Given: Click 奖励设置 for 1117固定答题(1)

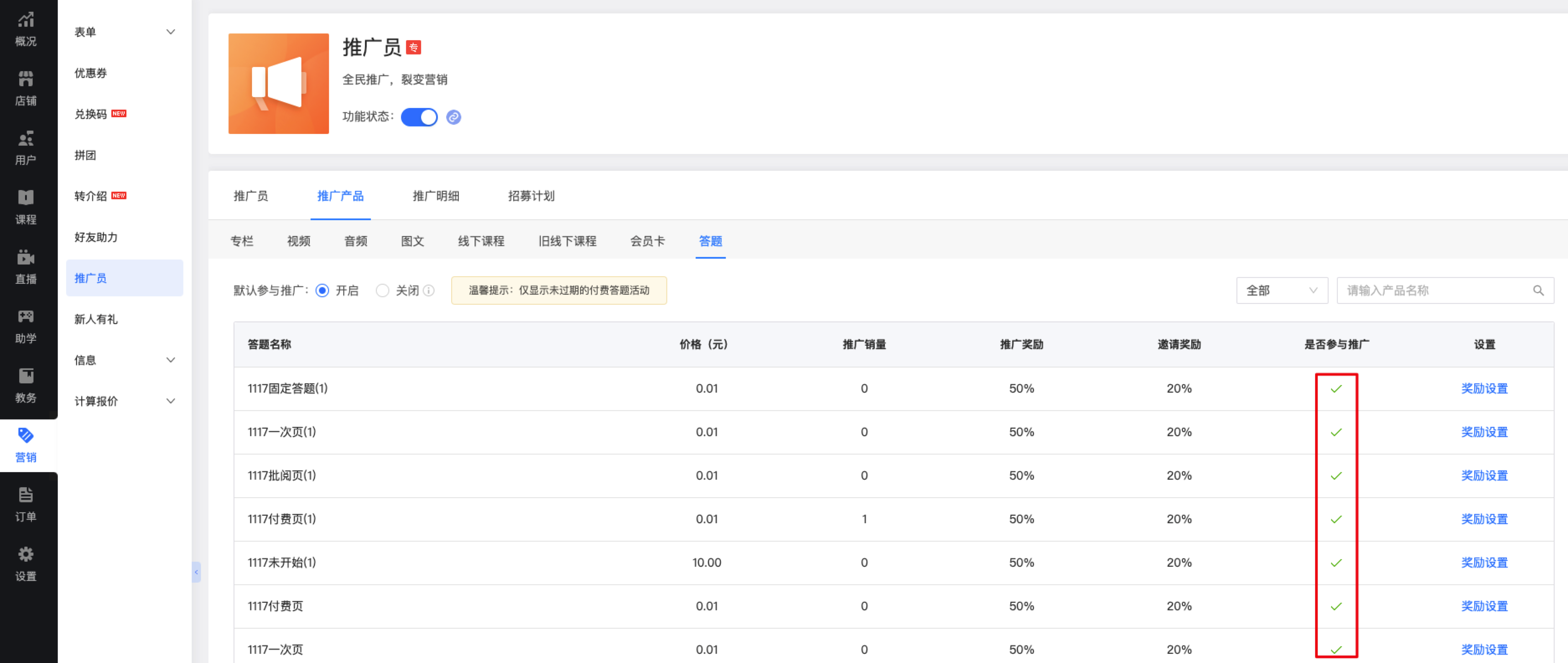Looking at the screenshot, I should (x=1485, y=388).
